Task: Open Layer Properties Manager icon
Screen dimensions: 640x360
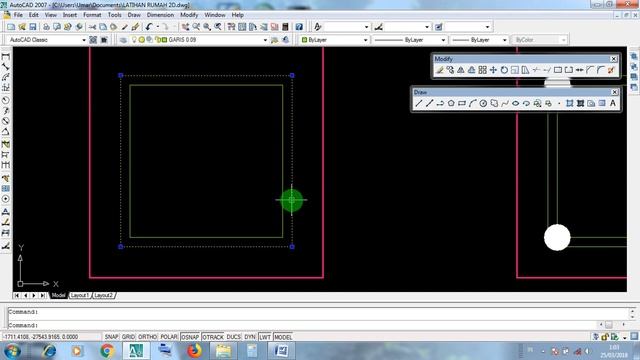Action: [123, 40]
